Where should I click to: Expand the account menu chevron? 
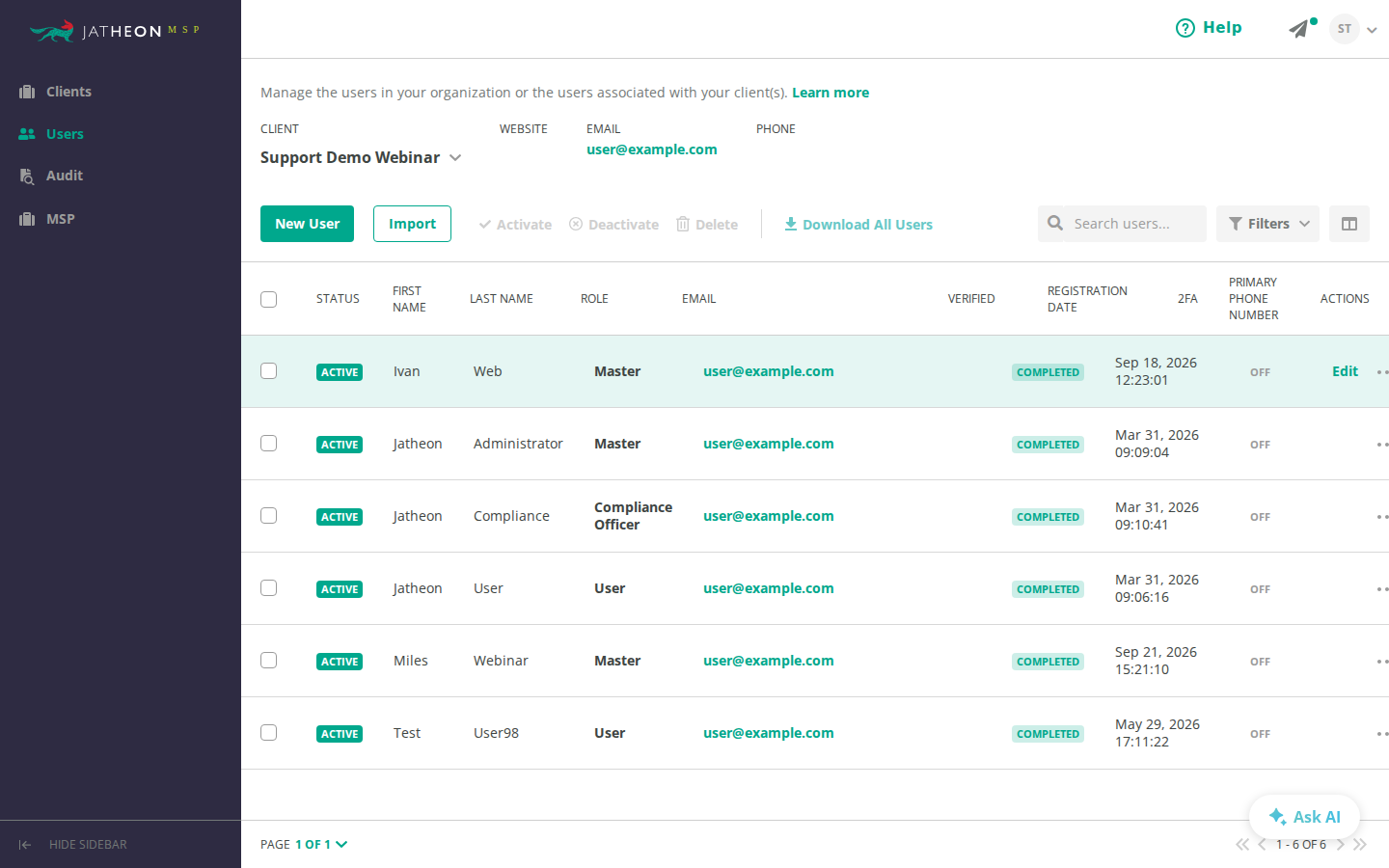coord(1372,30)
